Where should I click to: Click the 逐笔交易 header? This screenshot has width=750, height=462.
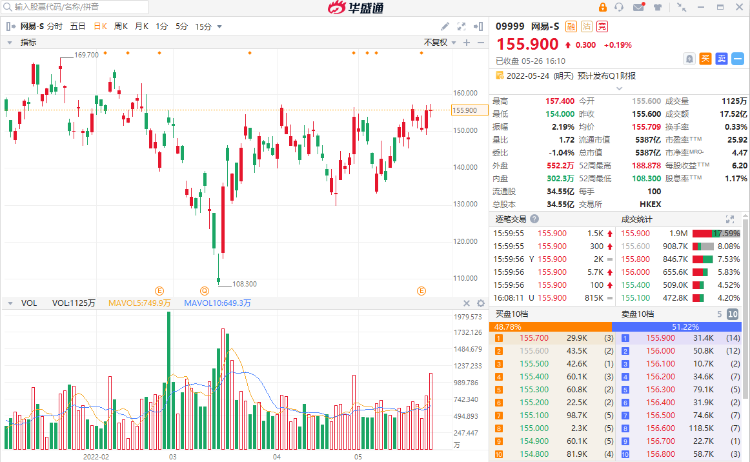pyautogui.click(x=510, y=219)
